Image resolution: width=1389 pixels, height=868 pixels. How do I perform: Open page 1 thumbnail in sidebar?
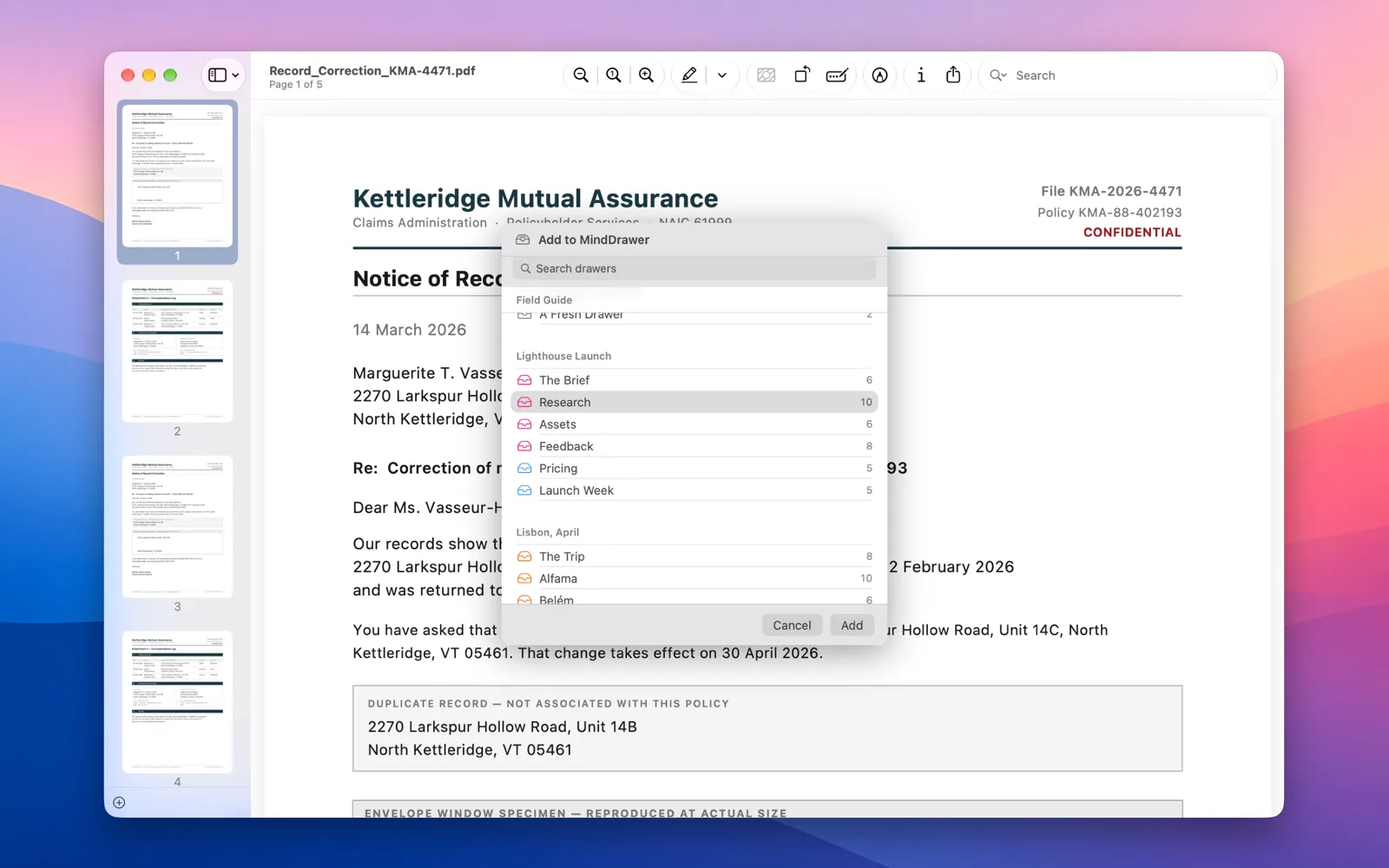(177, 176)
